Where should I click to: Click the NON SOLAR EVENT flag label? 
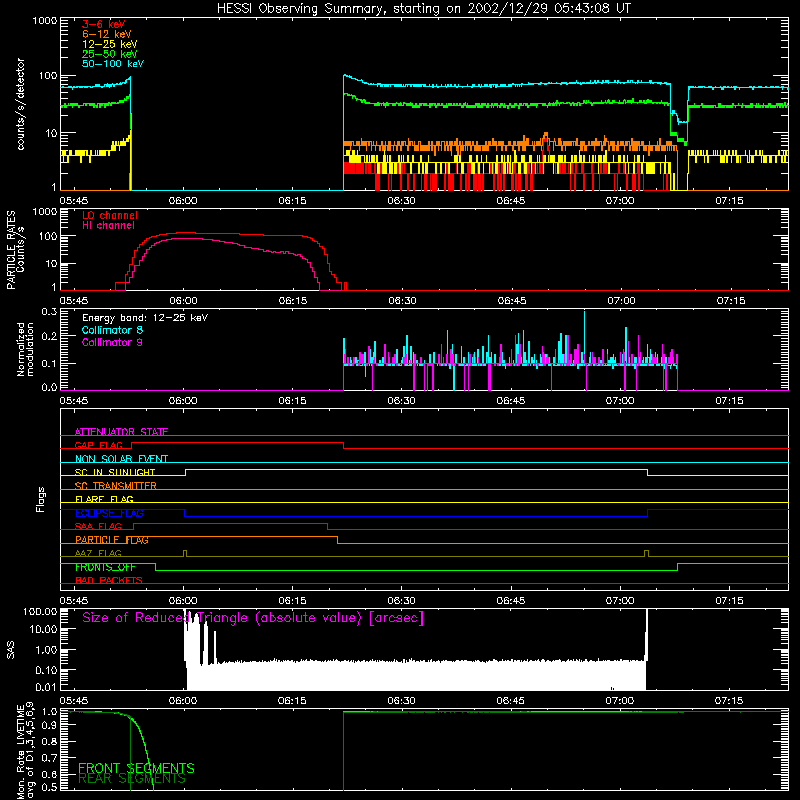pos(121,459)
